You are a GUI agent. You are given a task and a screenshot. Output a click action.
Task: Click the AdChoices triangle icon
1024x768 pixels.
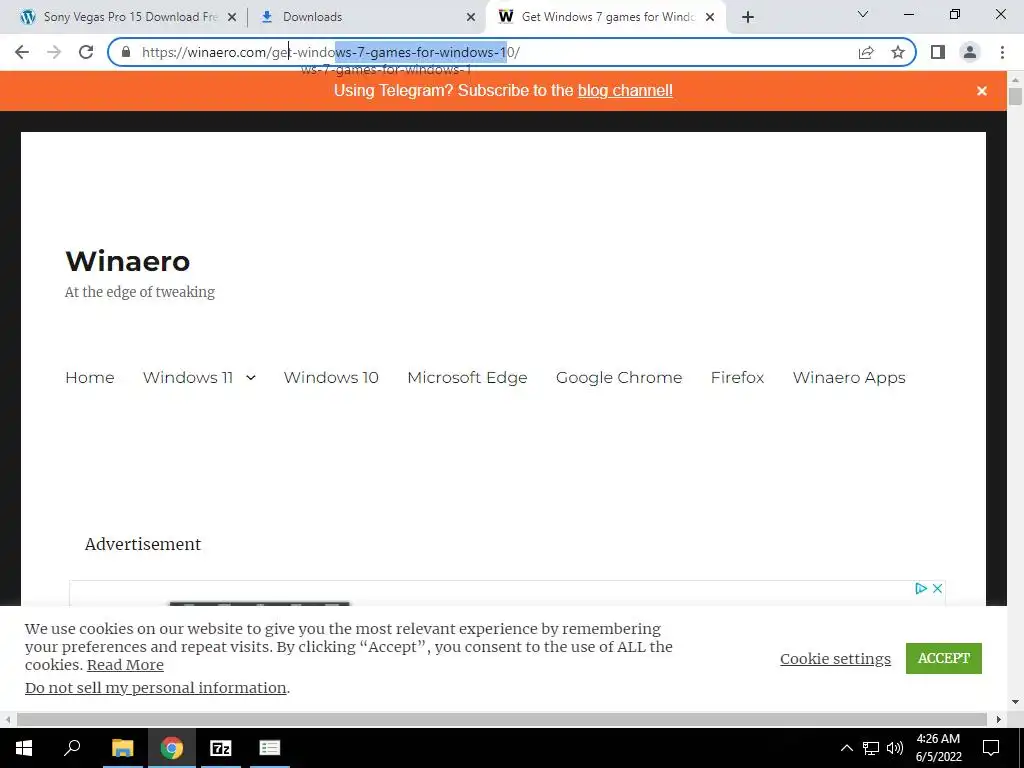coord(921,588)
